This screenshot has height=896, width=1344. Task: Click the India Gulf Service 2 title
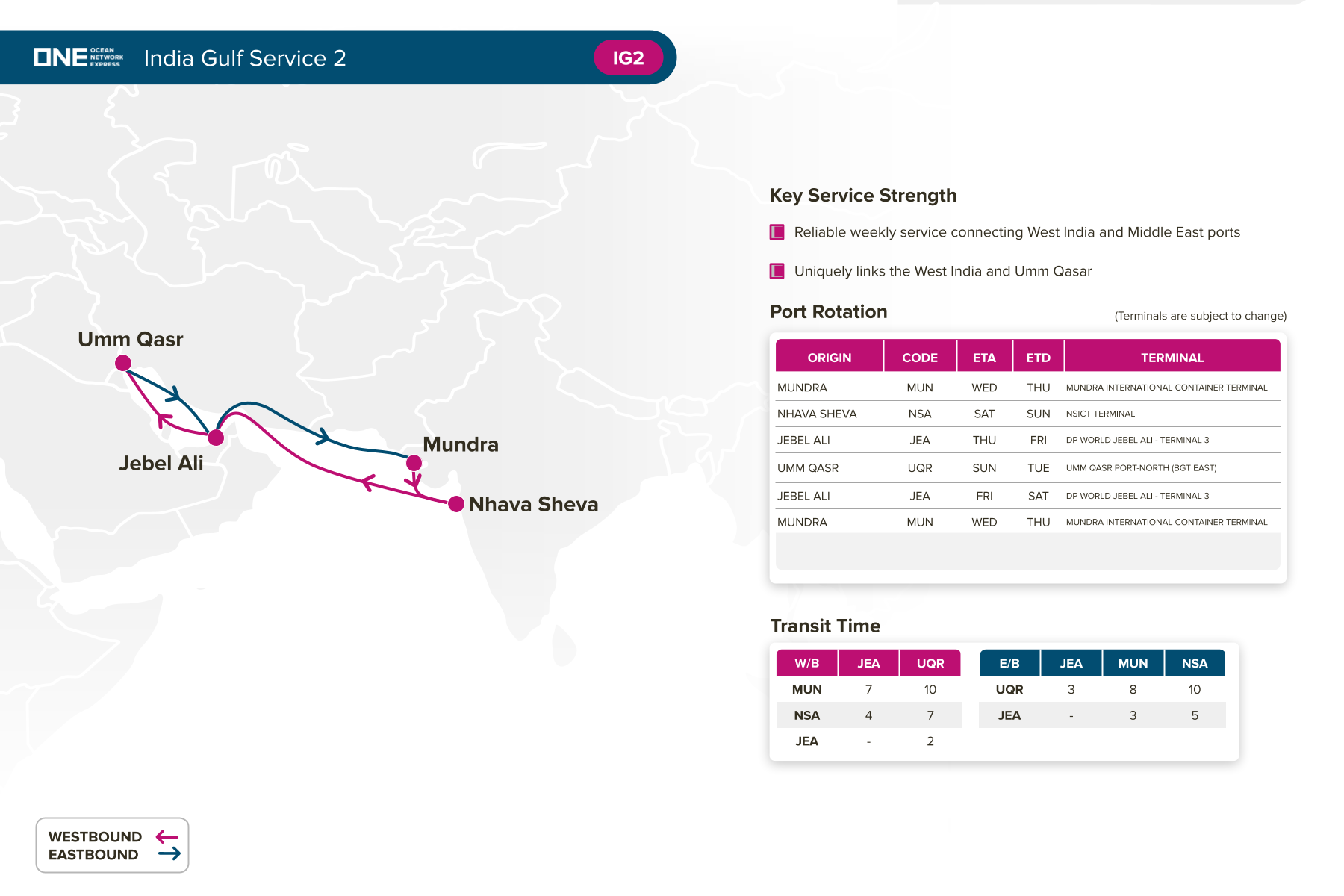tap(245, 58)
